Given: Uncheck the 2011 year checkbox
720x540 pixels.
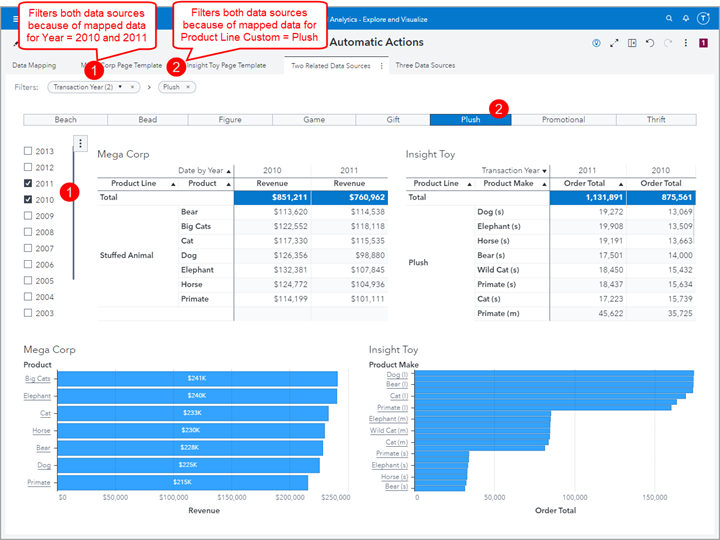Looking at the screenshot, I should (x=28, y=183).
